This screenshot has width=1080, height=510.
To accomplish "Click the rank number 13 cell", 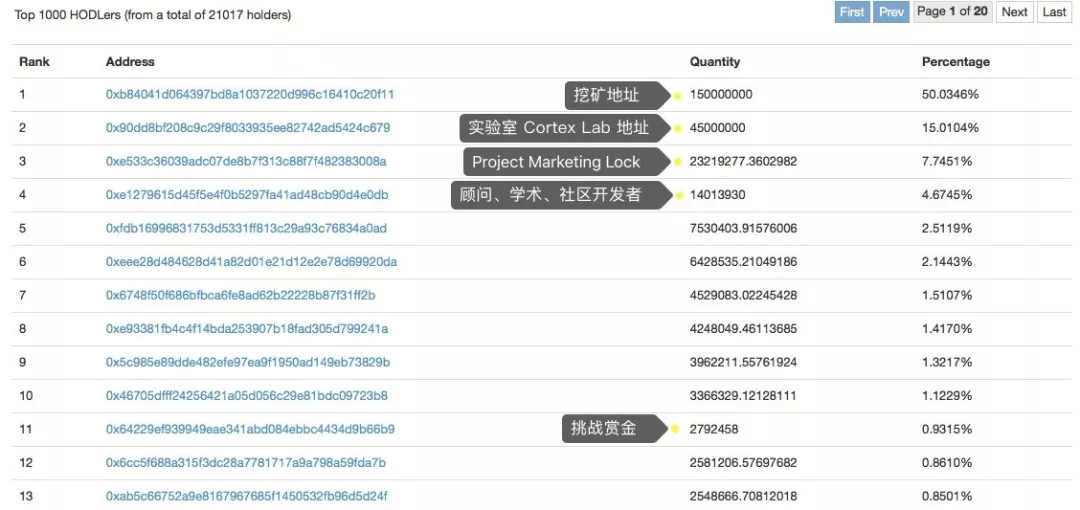I will pos(25,496).
